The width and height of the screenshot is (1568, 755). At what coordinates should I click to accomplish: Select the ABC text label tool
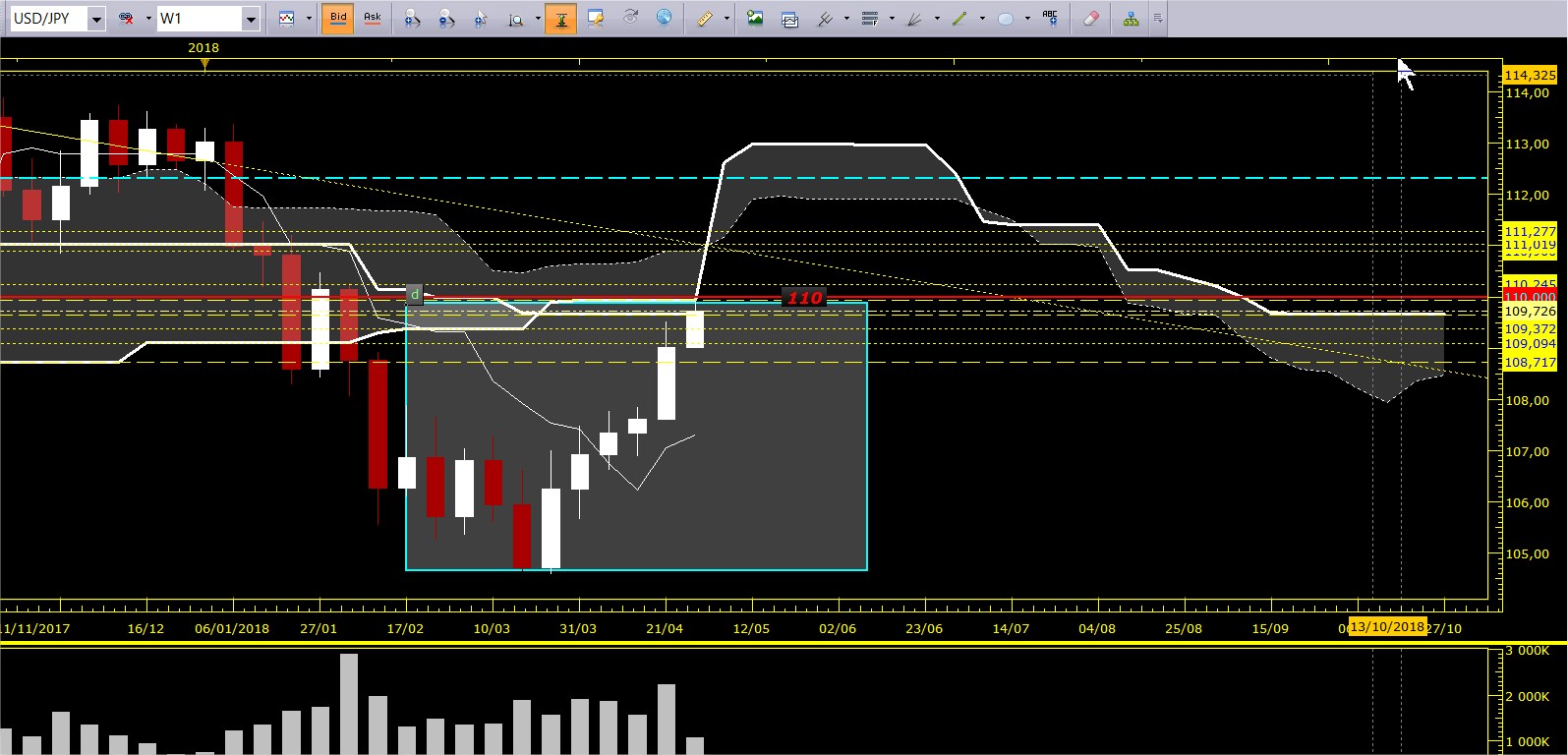click(x=1050, y=19)
